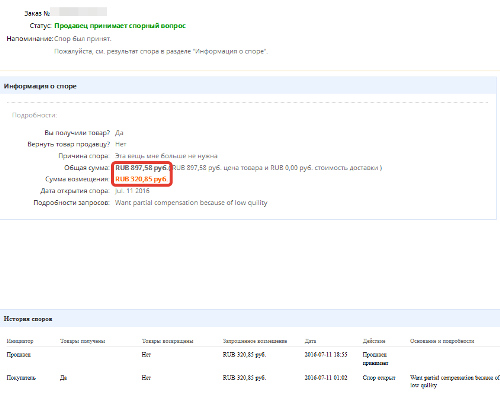This screenshot has height=393, width=500.
Task: Select request details "Want partial compensation" in info section
Action: [x=191, y=202]
